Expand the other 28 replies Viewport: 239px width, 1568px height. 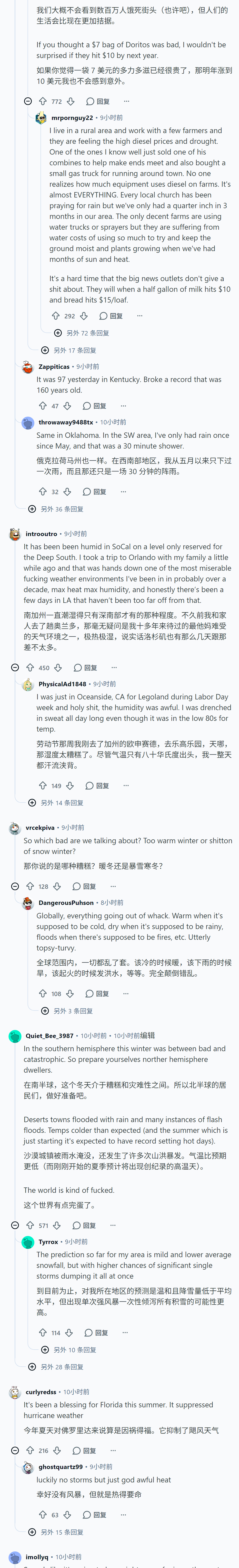(x=56, y=1367)
